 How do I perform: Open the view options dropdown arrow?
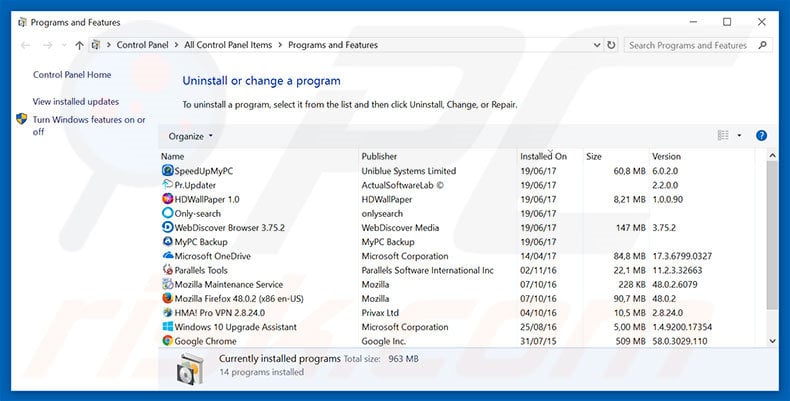click(739, 135)
